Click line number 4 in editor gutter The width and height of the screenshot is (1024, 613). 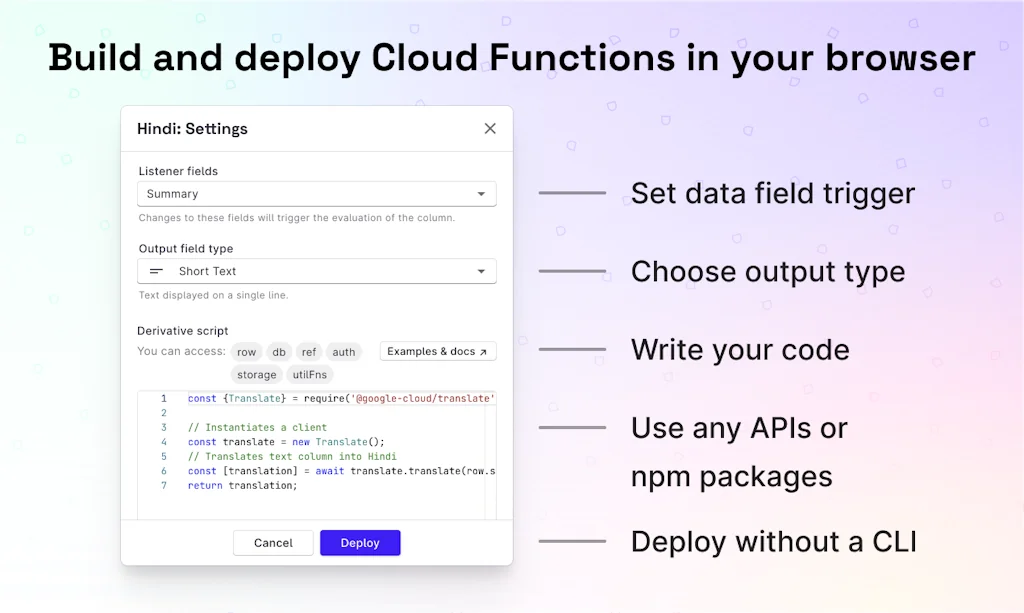pos(163,442)
